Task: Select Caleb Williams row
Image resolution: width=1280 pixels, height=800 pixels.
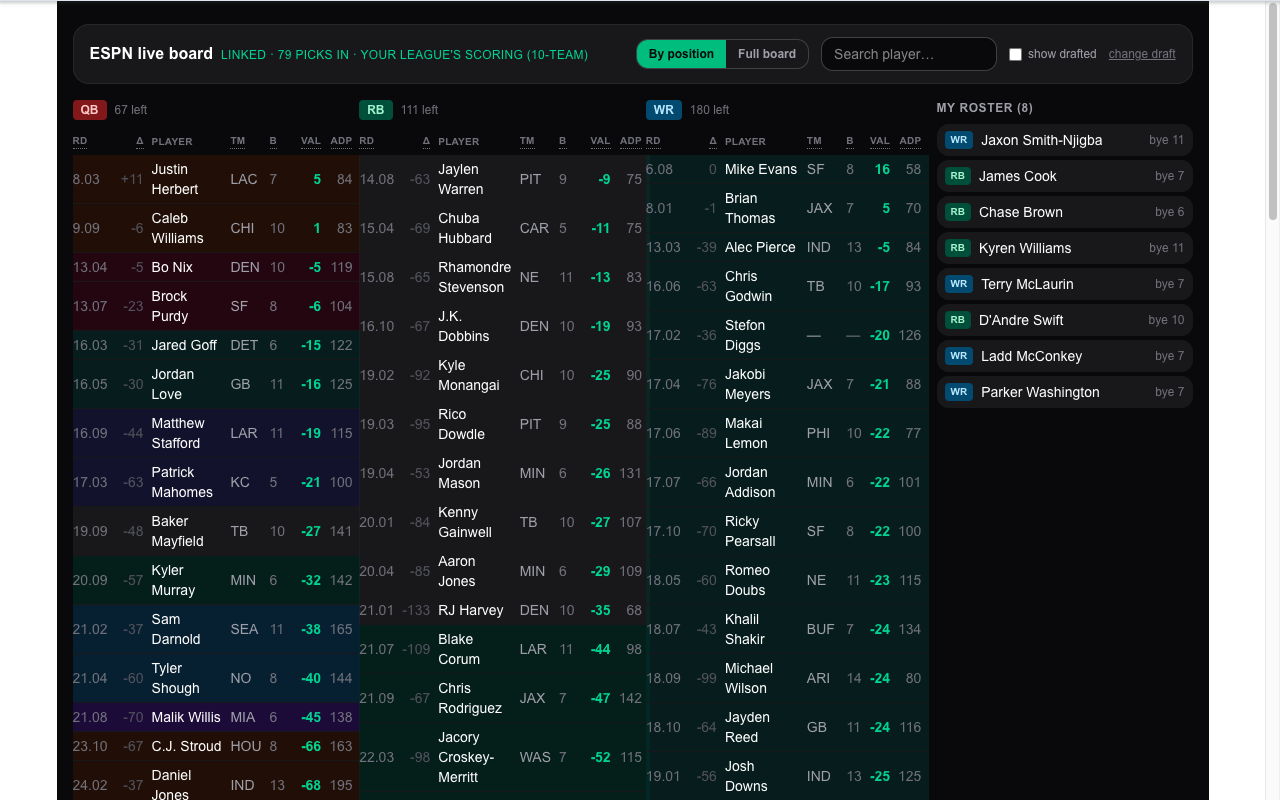Action: pyautogui.click(x=216, y=228)
